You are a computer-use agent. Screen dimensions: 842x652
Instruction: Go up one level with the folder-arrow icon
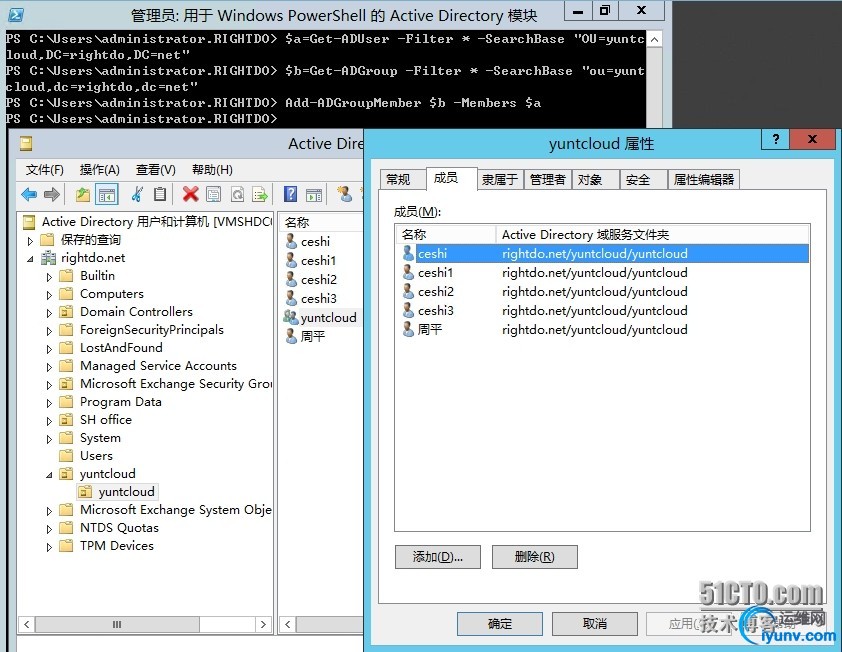coord(82,194)
